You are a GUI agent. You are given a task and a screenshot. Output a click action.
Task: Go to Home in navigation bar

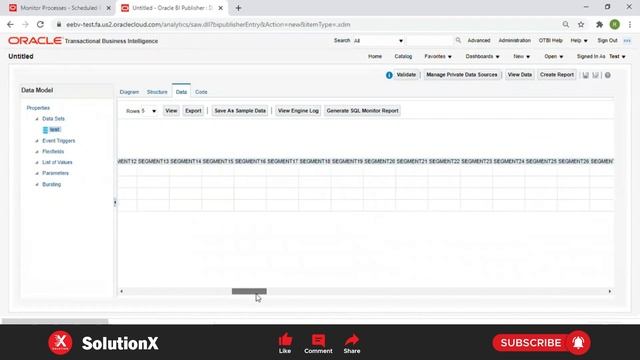375,56
